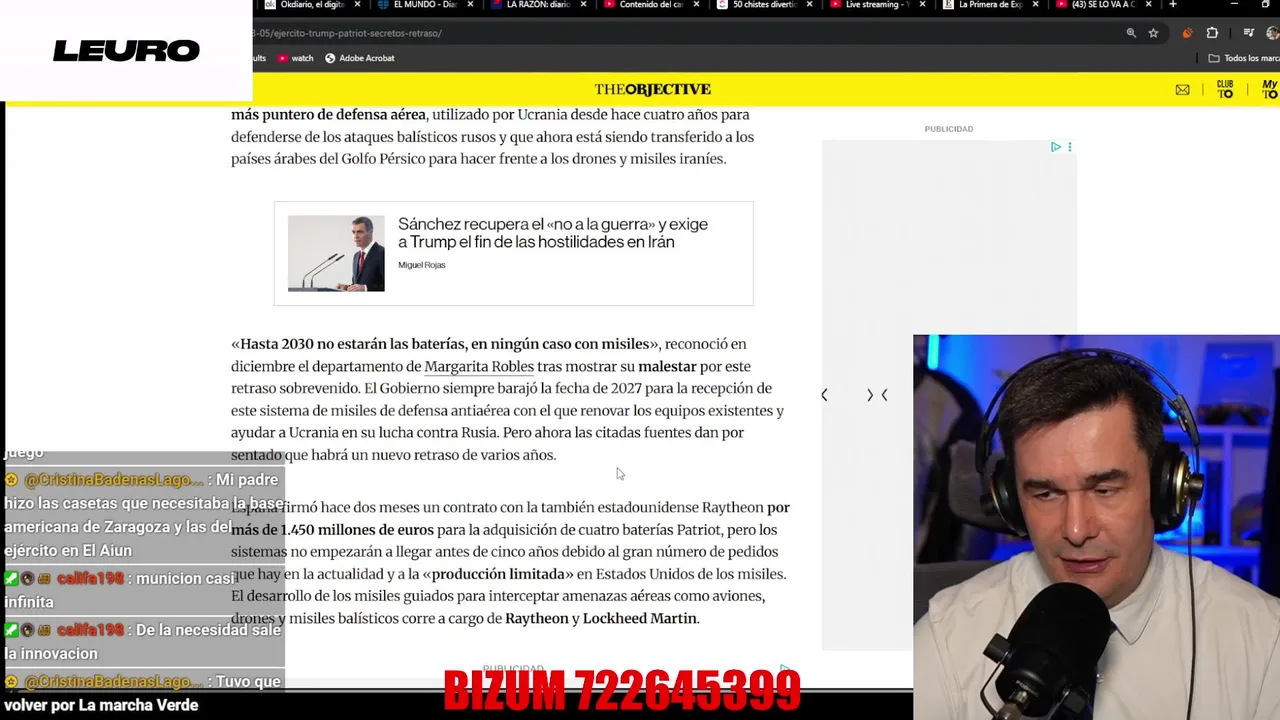Viewport: 1280px width, 720px height.
Task: Click chat username @CristinaBadenasLago top message
Action: pyautogui.click(x=113, y=480)
